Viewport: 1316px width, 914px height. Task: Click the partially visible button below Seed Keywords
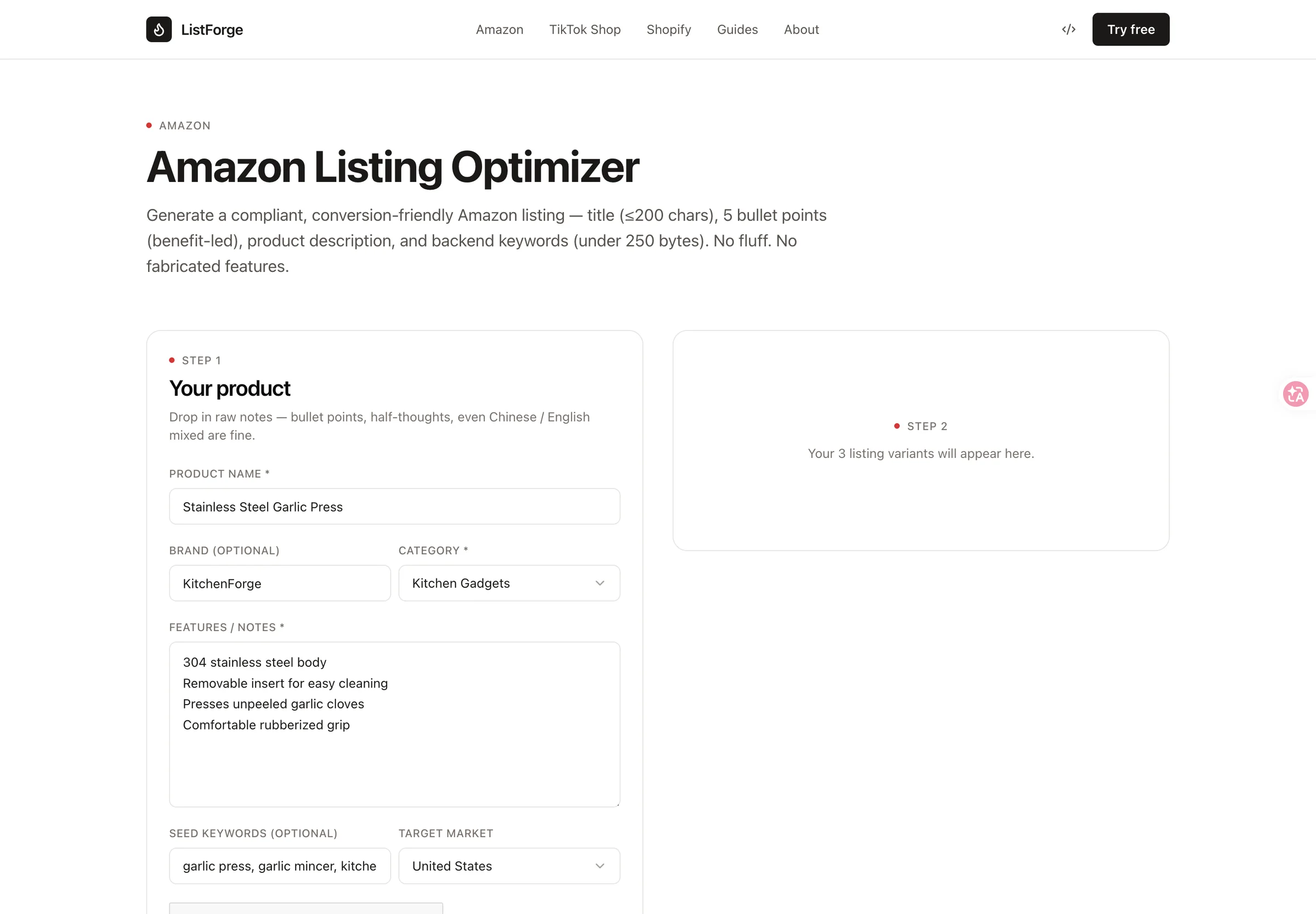click(x=306, y=909)
